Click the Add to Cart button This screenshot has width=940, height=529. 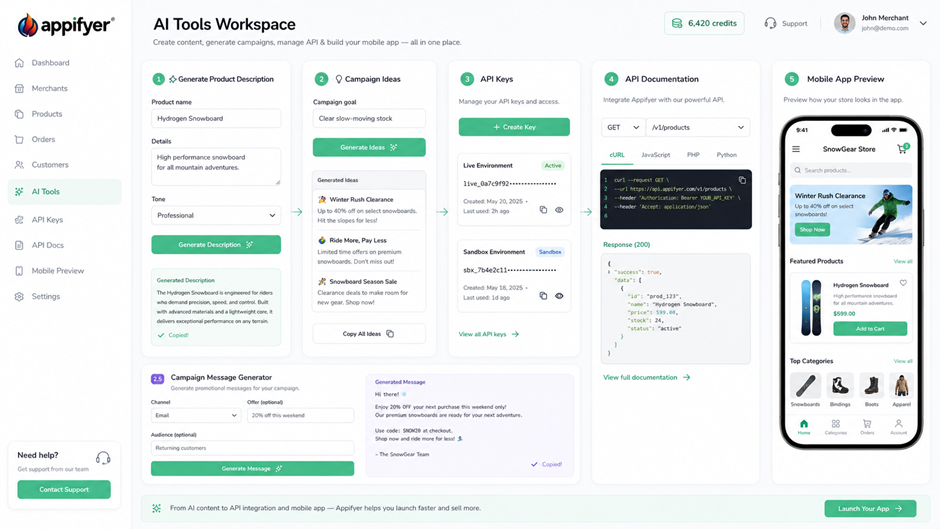pyautogui.click(x=870, y=329)
